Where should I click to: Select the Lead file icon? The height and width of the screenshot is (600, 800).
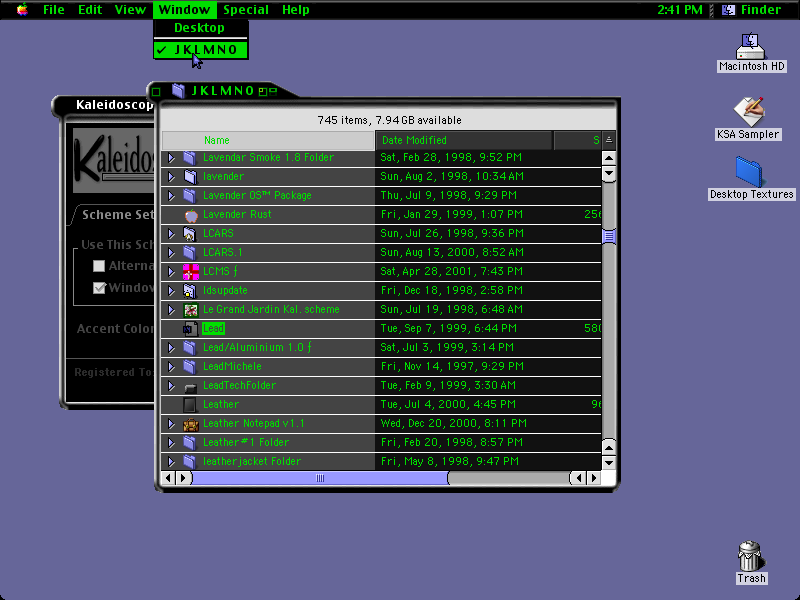(x=190, y=329)
